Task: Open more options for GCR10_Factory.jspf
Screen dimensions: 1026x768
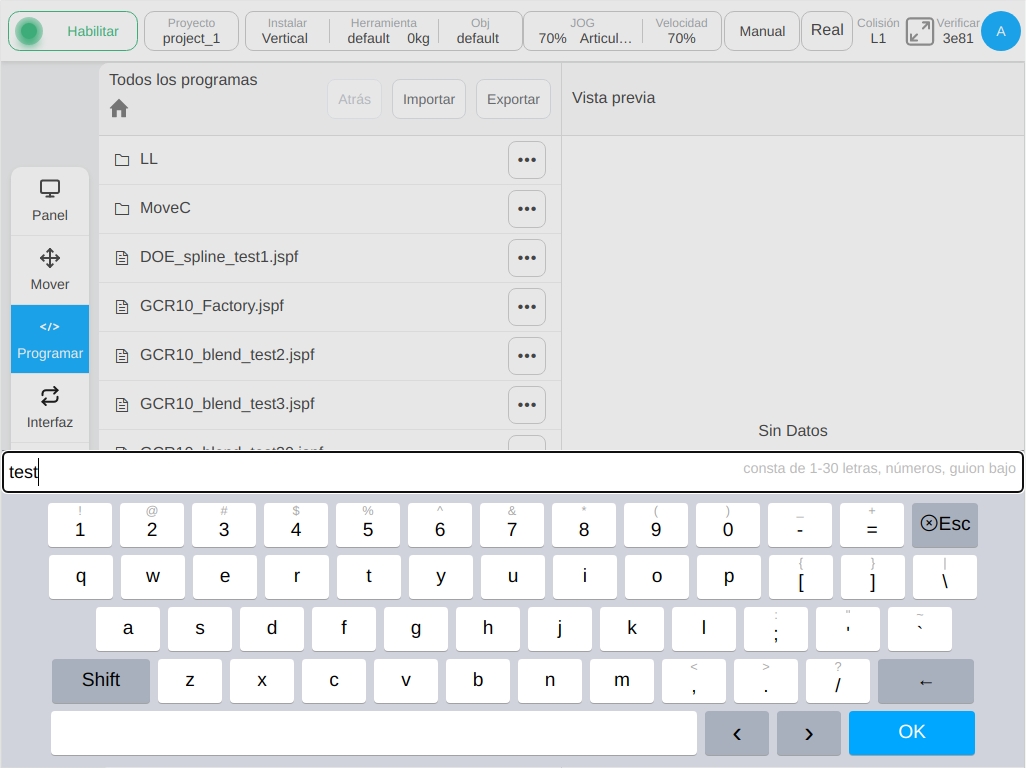Action: click(x=527, y=307)
